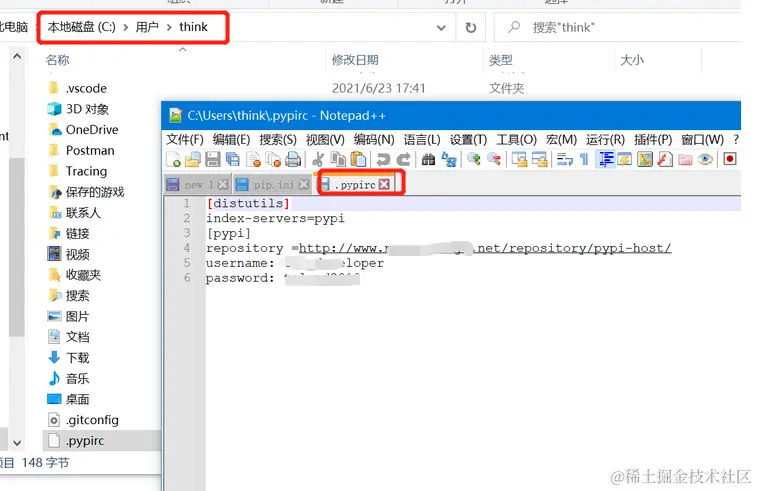Screen dimensions: 757x491
Task: Open the 编辑(E) menu
Action: pyautogui.click(x=231, y=140)
